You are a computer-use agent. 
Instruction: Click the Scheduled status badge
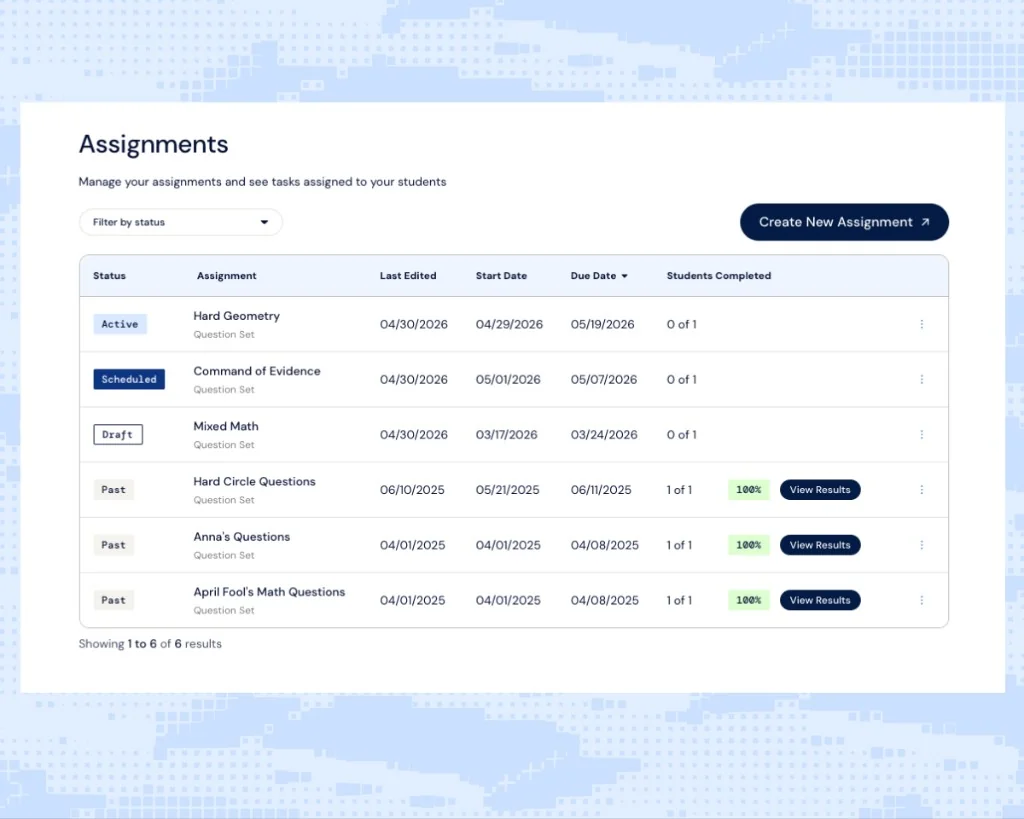[x=129, y=379]
